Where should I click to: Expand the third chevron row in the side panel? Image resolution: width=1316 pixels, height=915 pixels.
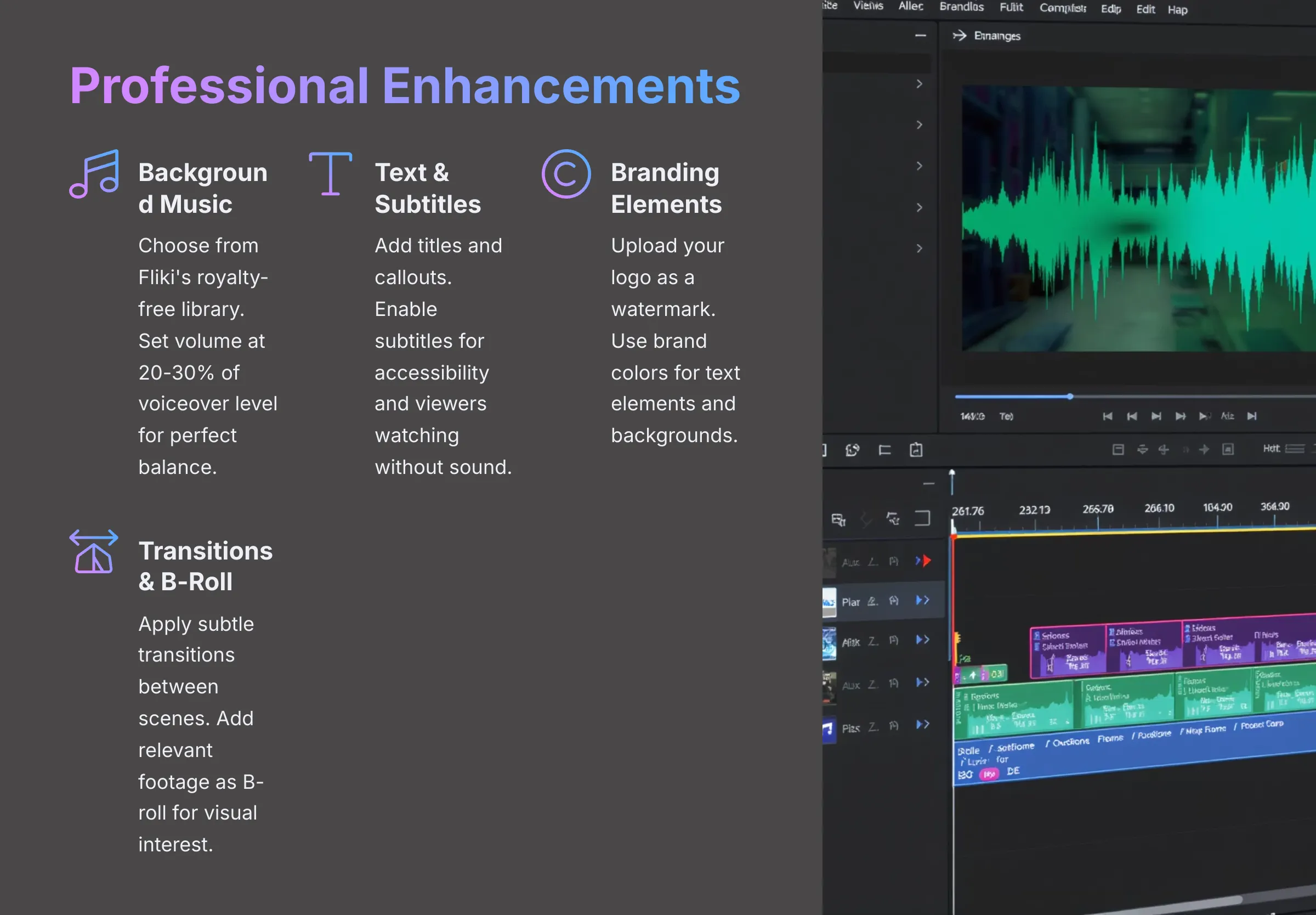[920, 166]
